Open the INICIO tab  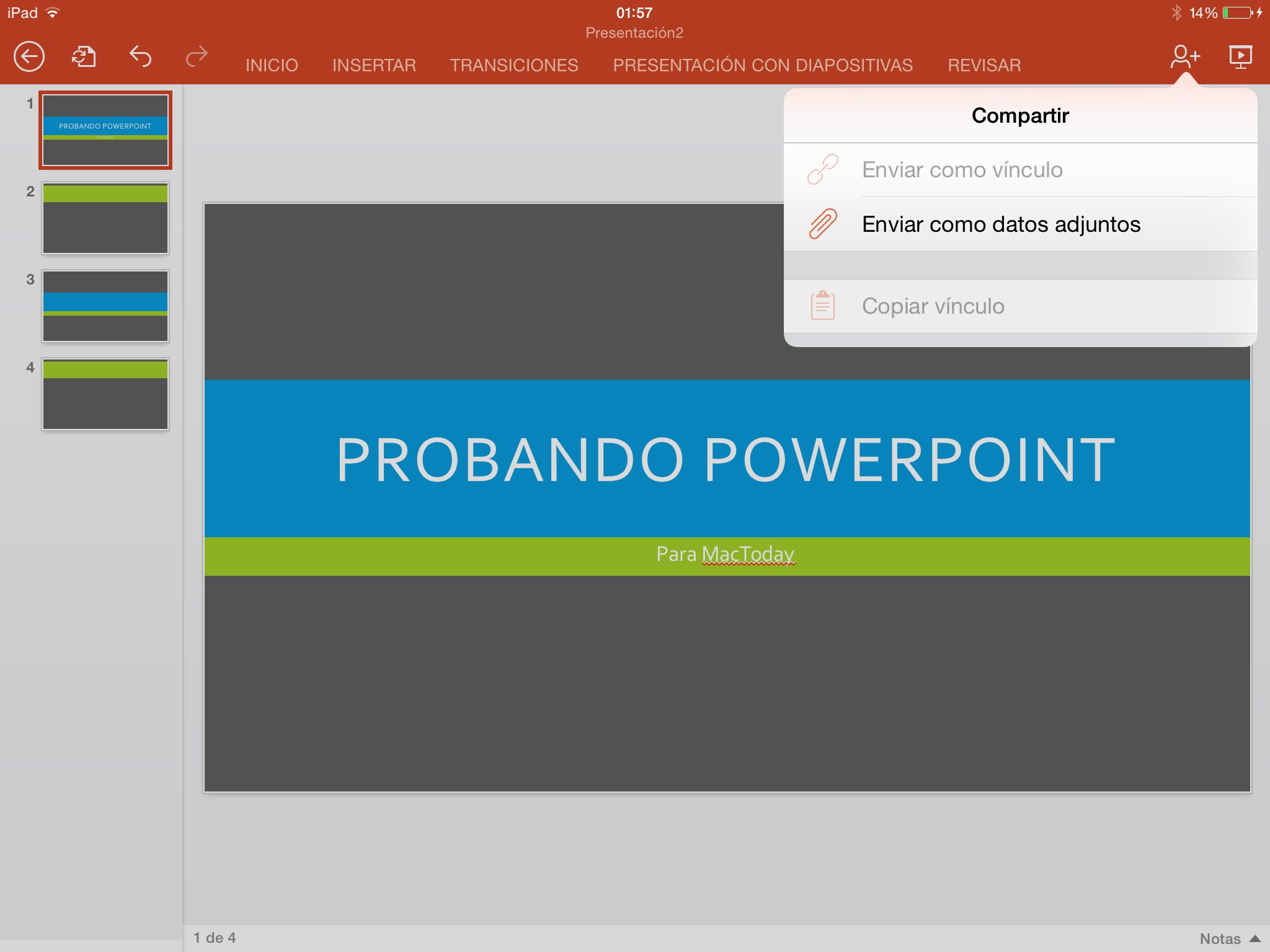[x=272, y=65]
